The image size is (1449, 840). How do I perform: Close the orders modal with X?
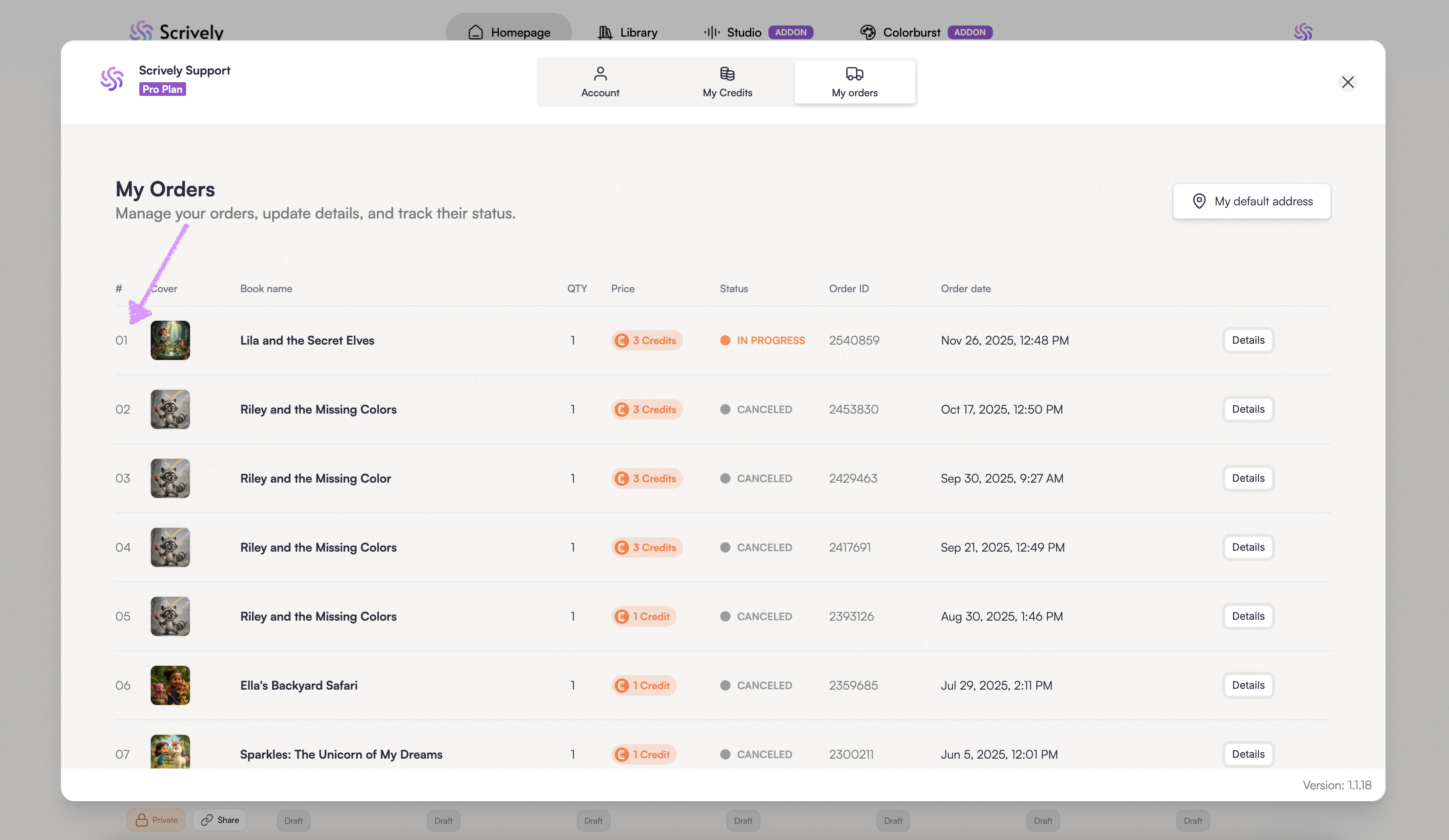[1347, 82]
